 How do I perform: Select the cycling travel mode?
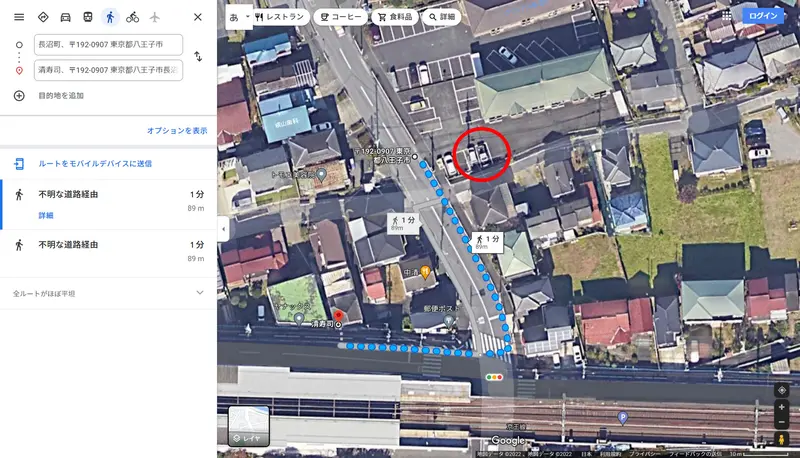click(x=132, y=17)
